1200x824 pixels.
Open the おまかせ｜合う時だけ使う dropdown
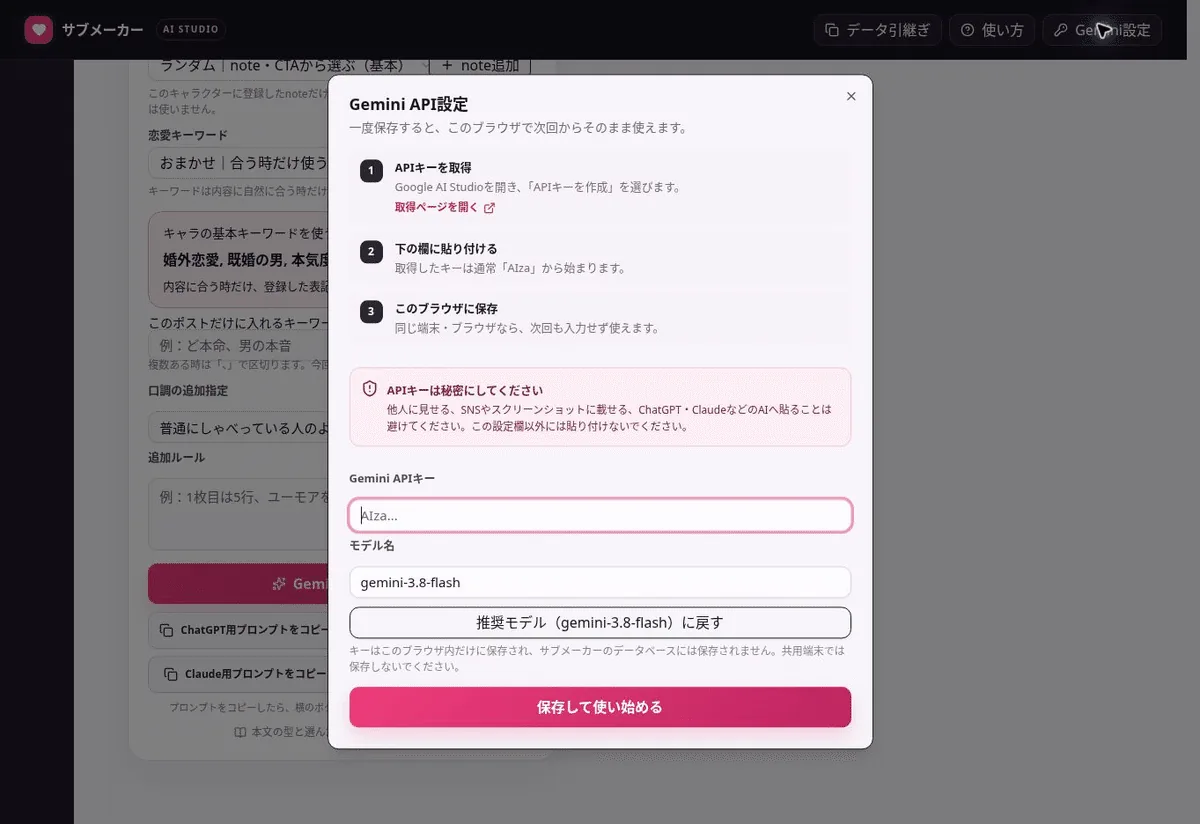pyautogui.click(x=239, y=163)
